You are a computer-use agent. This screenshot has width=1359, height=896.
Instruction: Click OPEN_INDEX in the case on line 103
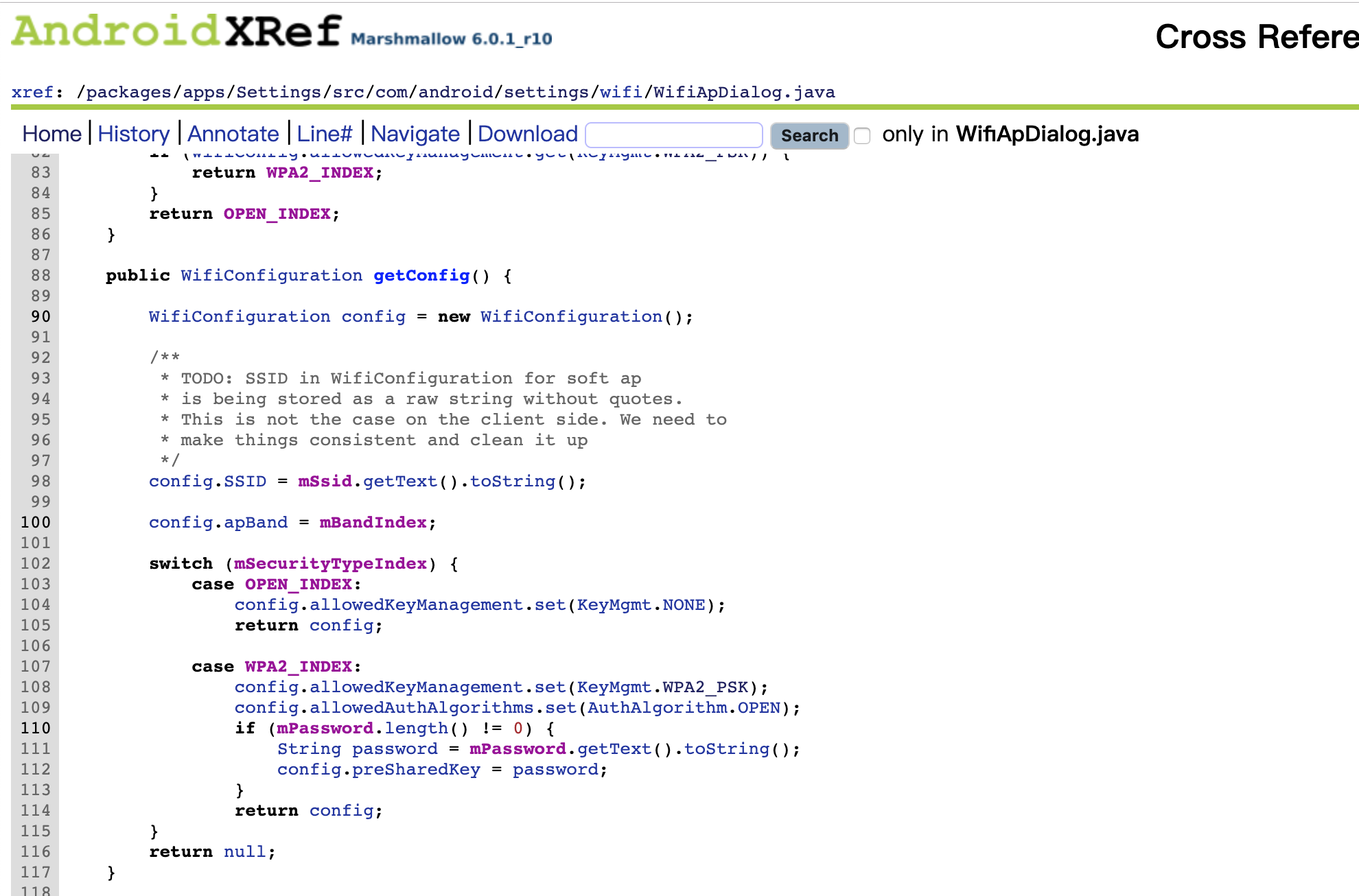[x=299, y=584]
